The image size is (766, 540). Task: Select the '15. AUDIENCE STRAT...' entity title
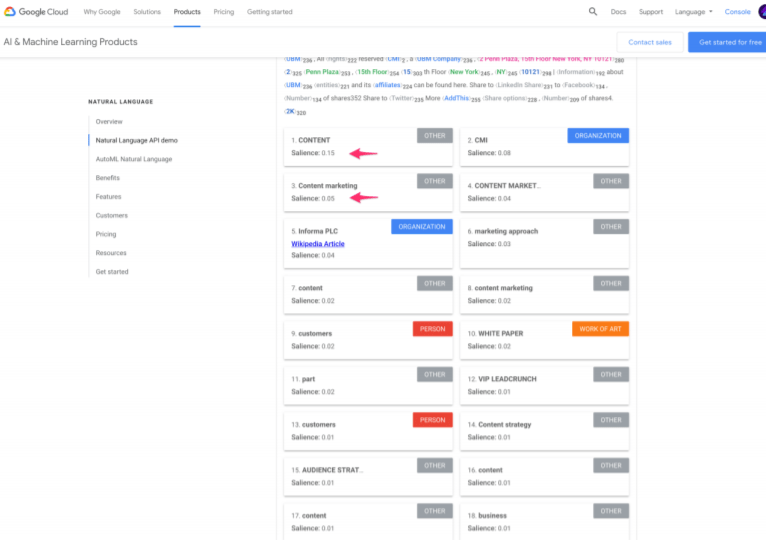coord(327,470)
